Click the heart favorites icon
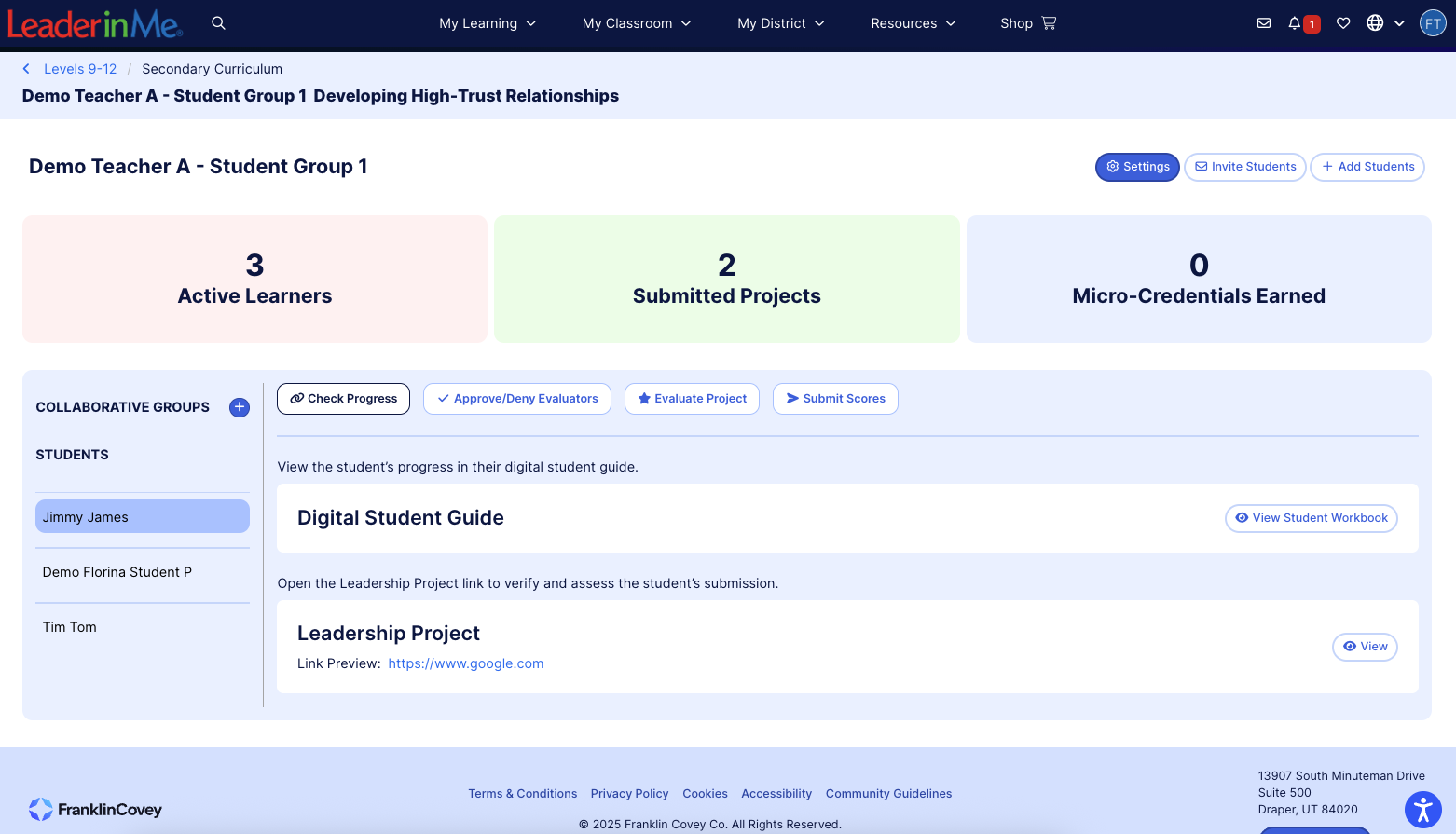The image size is (1456, 834). click(1343, 23)
